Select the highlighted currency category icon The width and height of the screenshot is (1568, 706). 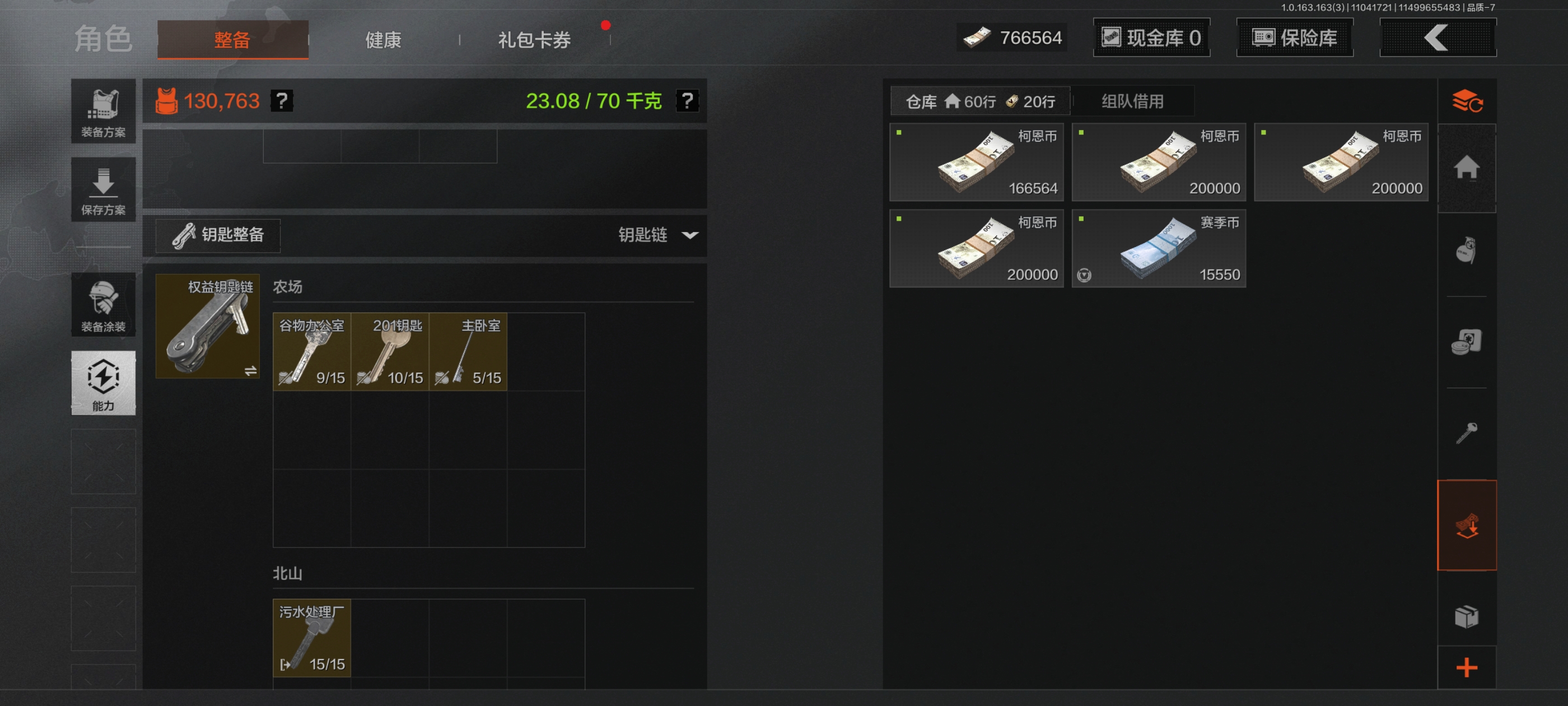(x=1467, y=525)
